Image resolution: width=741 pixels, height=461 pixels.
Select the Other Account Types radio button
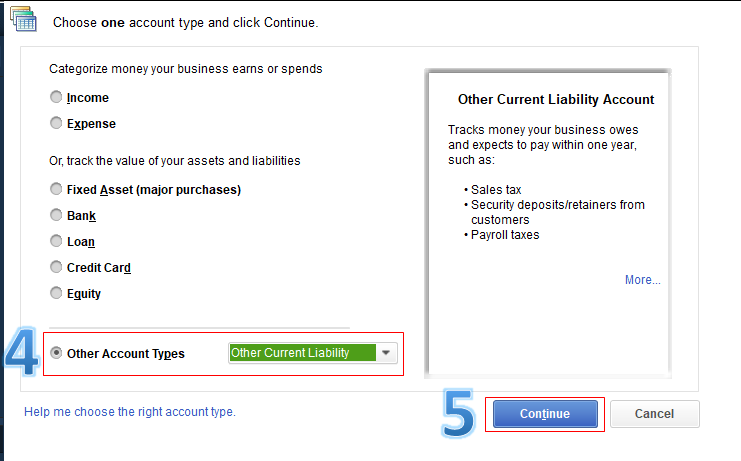(56, 353)
